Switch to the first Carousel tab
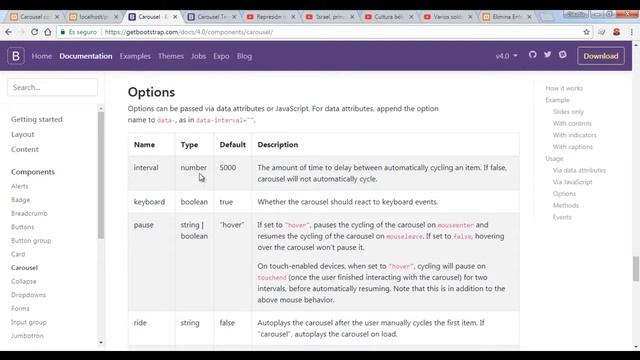 pyautogui.click(x=35, y=17)
